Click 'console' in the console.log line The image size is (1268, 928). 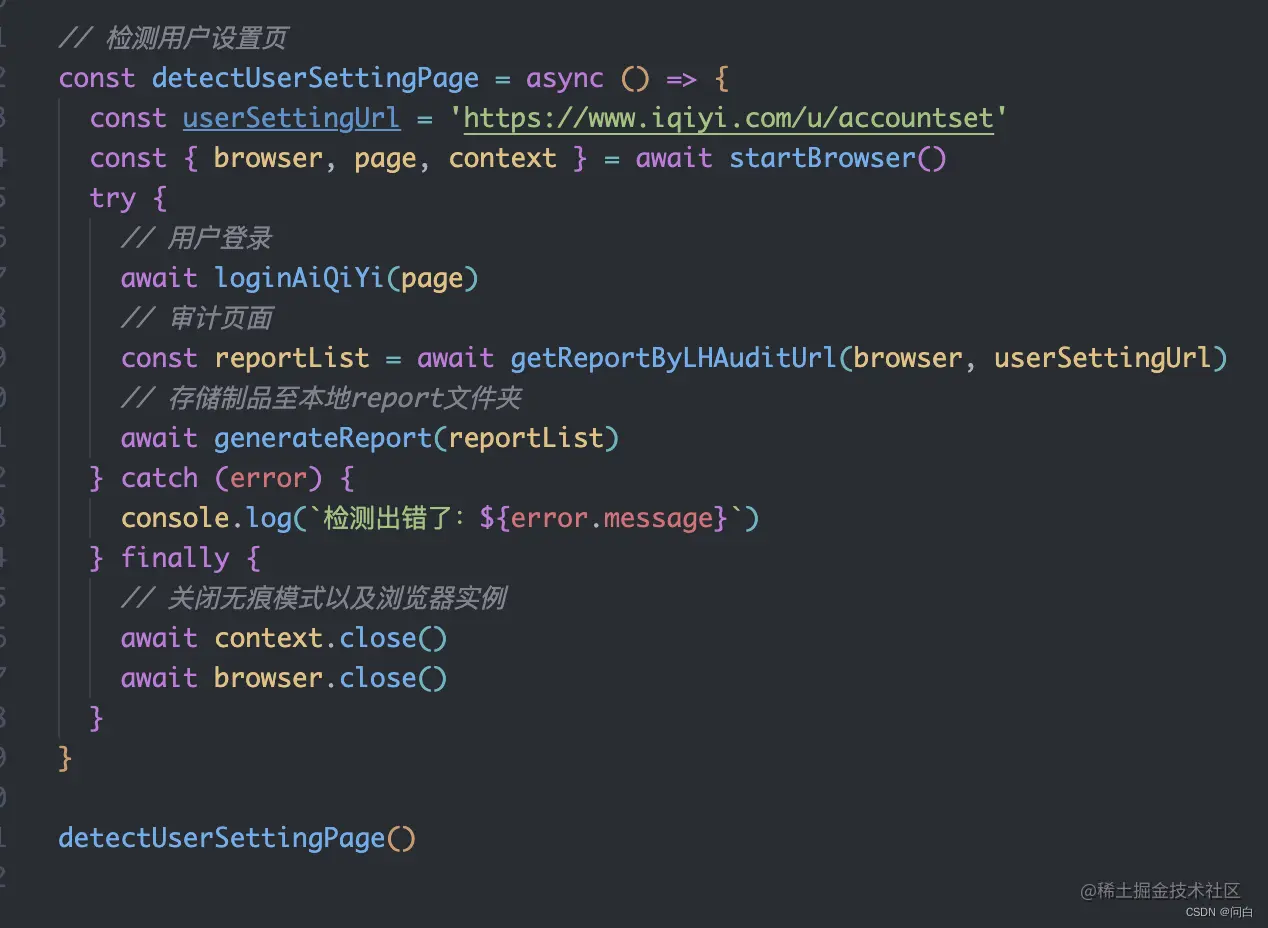tap(175, 518)
